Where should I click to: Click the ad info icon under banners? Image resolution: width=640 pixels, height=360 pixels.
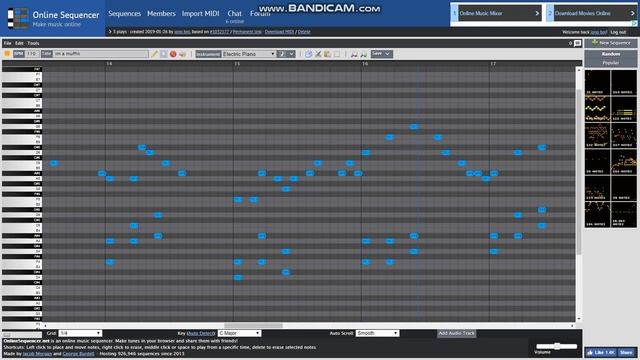[635, 24]
